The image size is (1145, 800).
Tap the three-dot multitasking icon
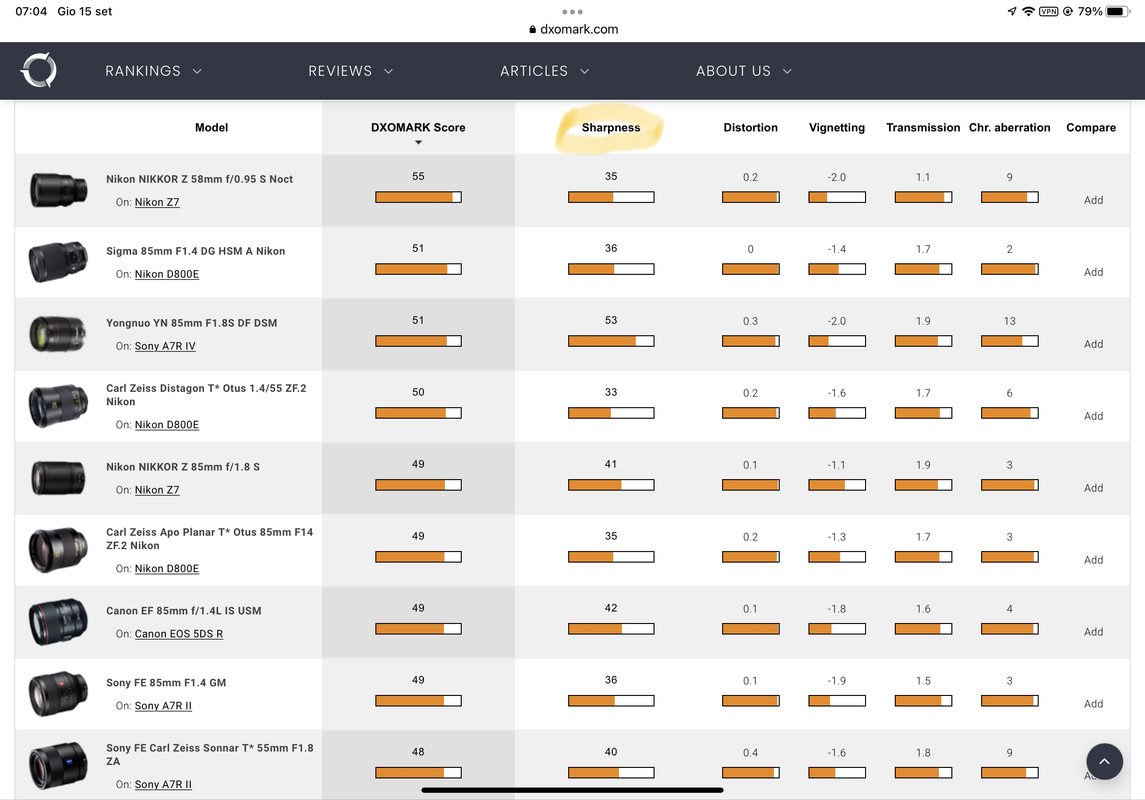(572, 12)
